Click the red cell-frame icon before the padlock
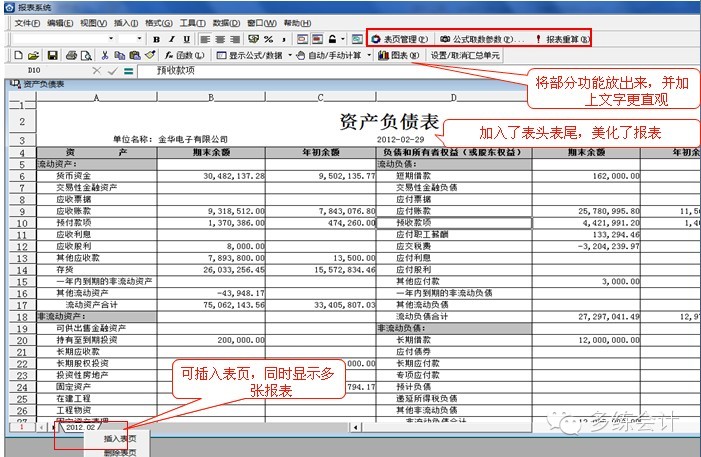 (317, 39)
